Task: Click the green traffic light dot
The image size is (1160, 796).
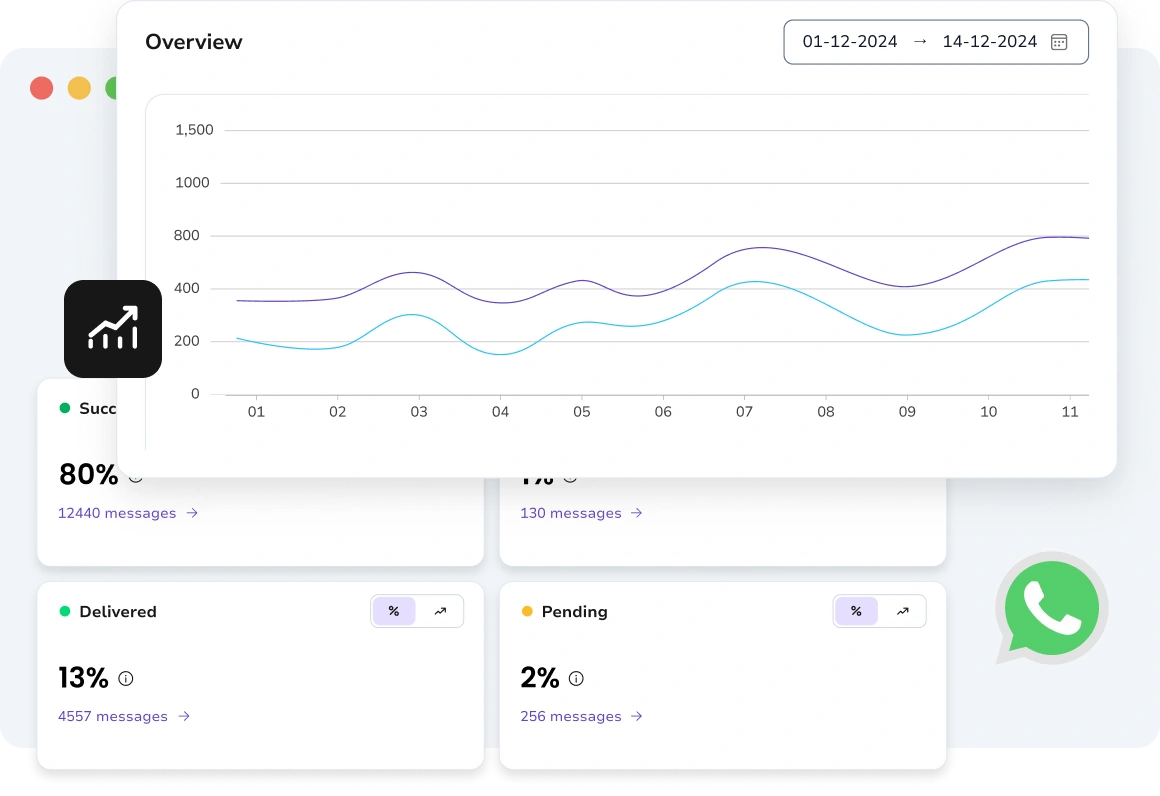Action: click(x=116, y=88)
